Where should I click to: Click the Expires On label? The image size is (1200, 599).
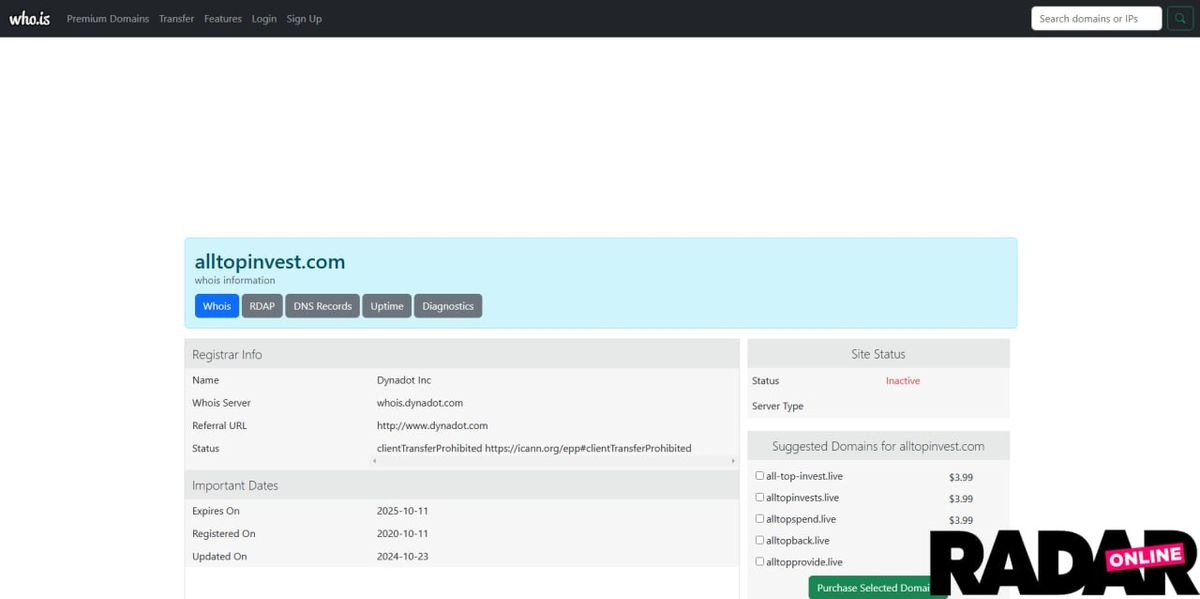(216, 511)
